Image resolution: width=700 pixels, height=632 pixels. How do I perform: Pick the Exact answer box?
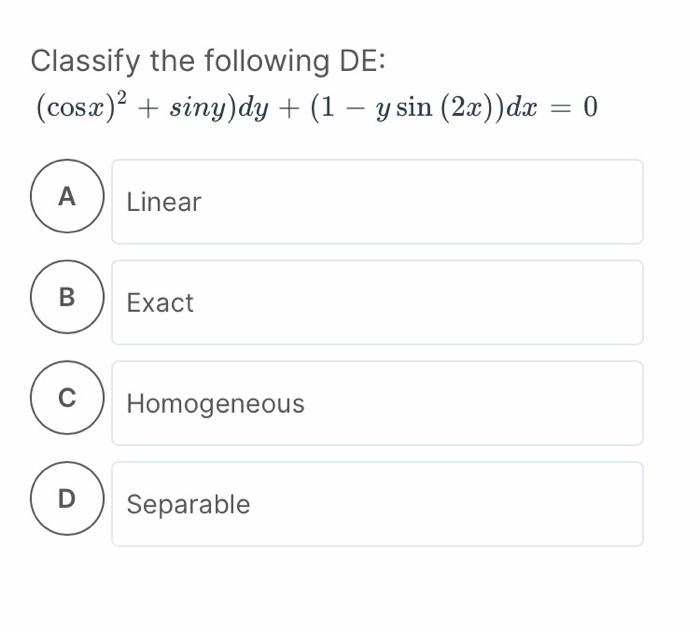pyautogui.click(x=377, y=303)
